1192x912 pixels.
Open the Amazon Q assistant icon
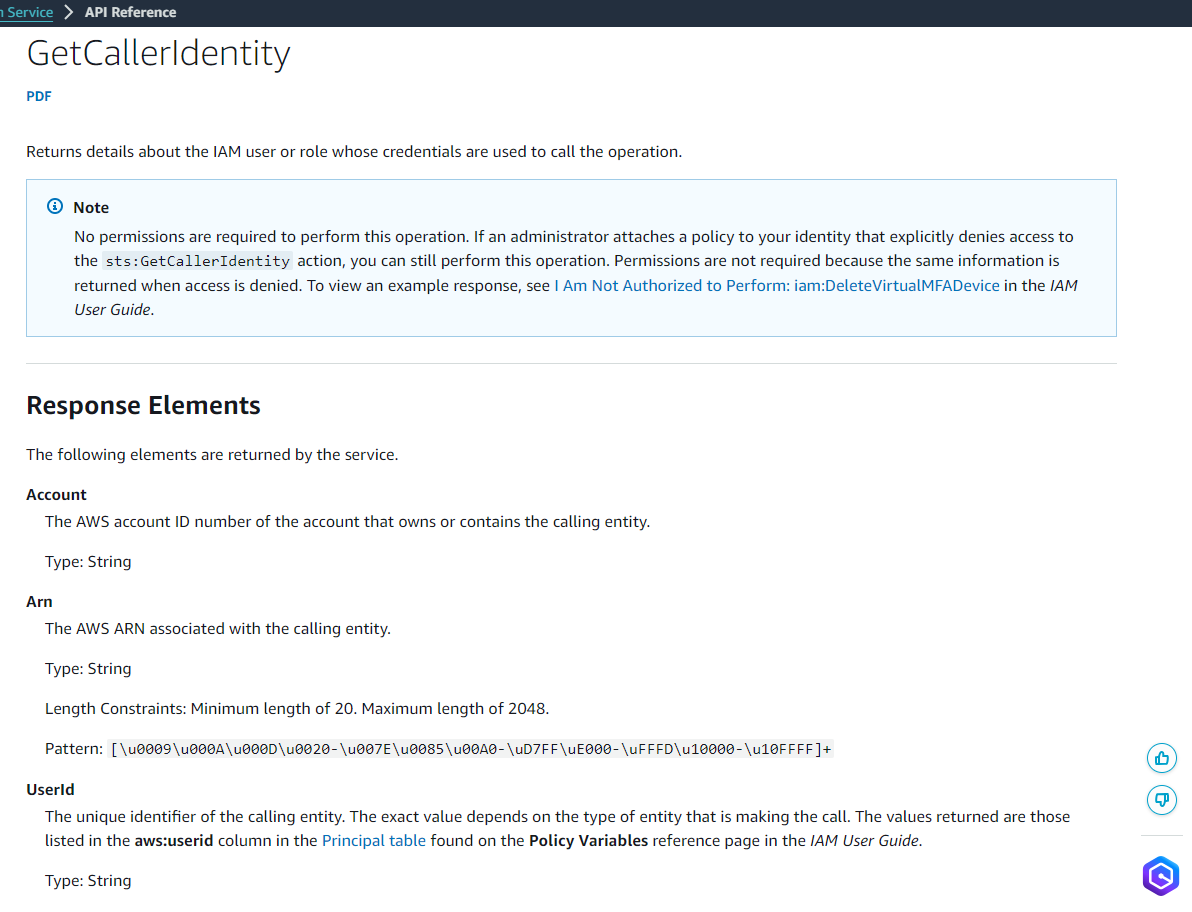pos(1161,876)
